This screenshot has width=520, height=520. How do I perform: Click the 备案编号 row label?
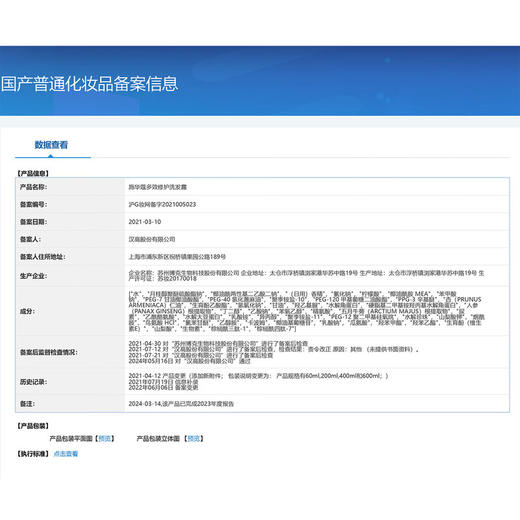33,204
